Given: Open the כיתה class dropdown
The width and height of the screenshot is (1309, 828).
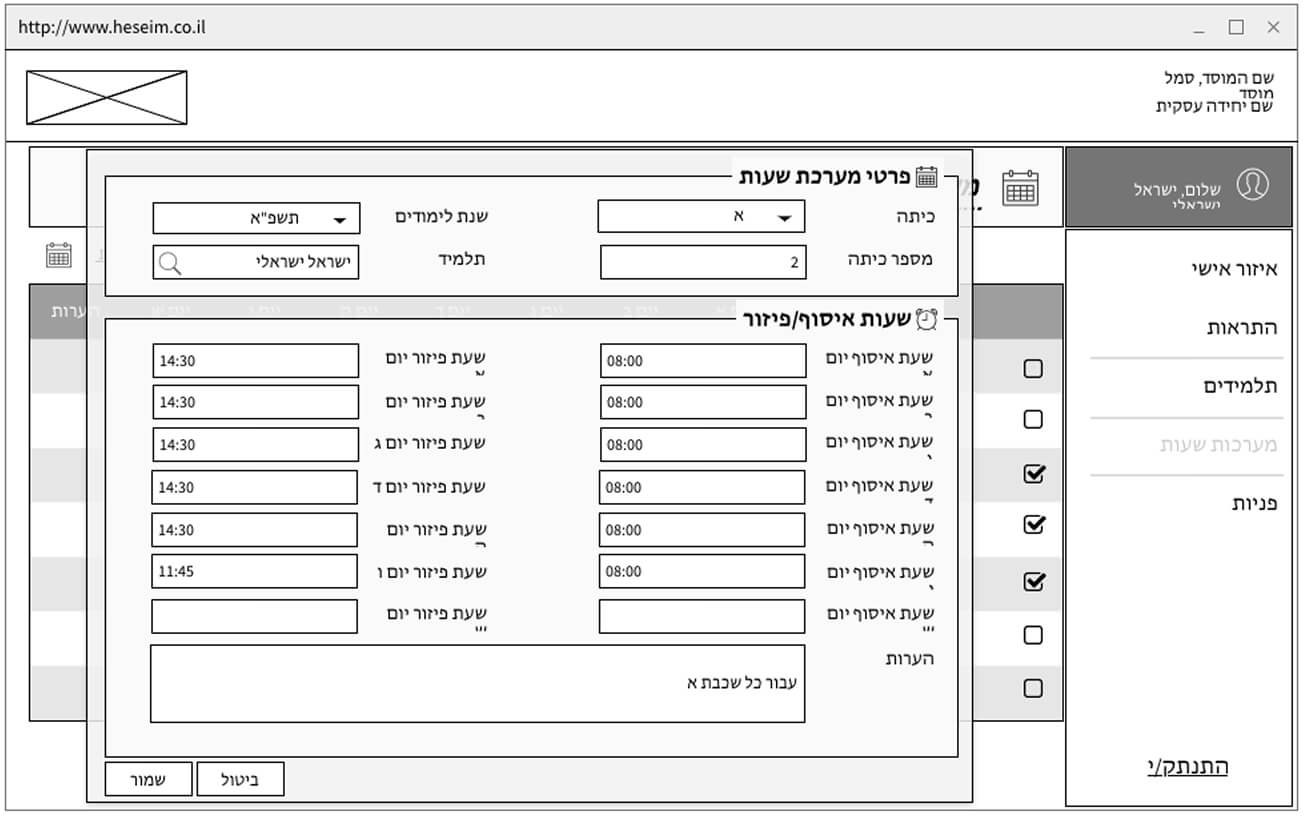Looking at the screenshot, I should (701, 217).
